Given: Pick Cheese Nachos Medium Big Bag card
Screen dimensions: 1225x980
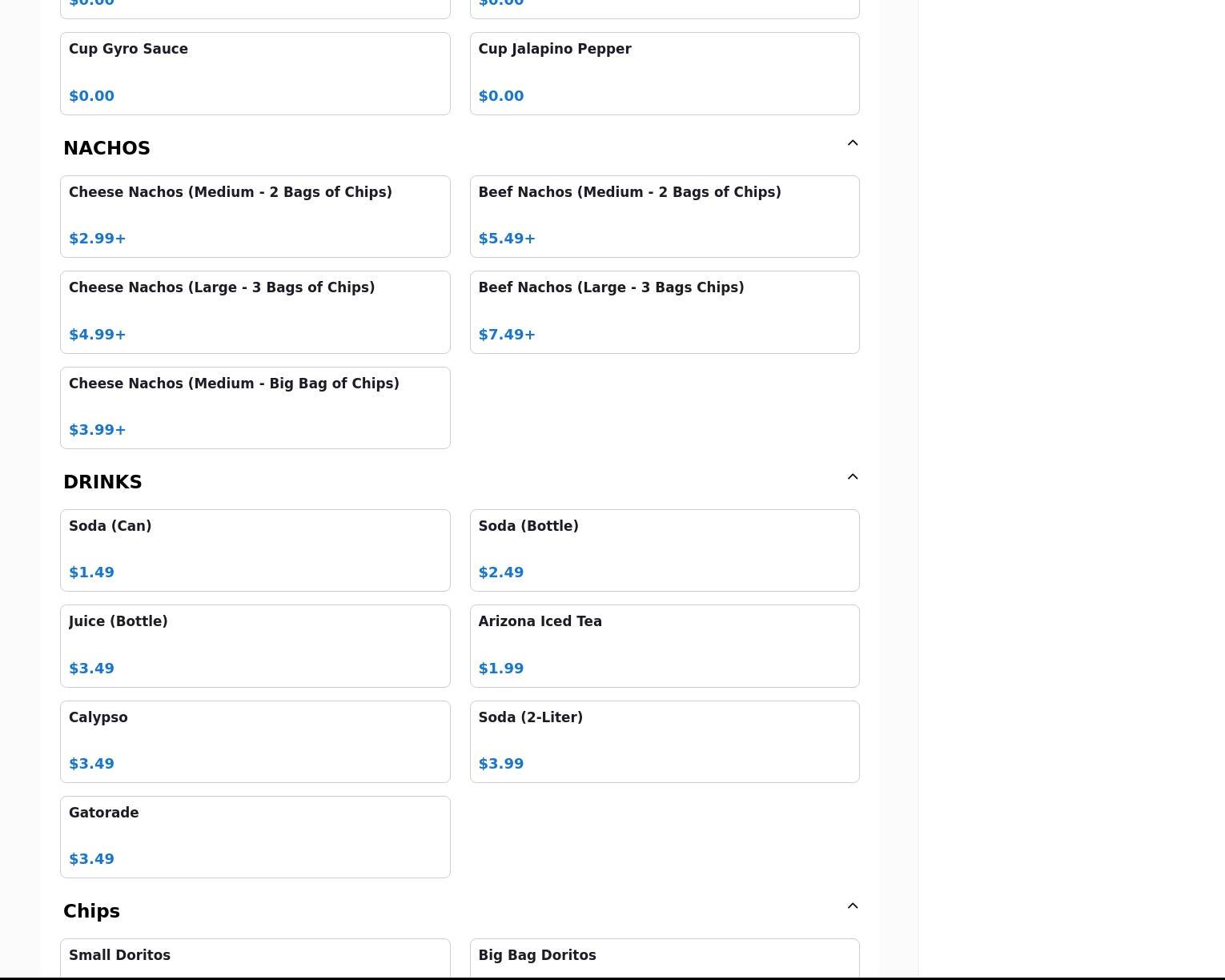Looking at the screenshot, I should point(255,408).
